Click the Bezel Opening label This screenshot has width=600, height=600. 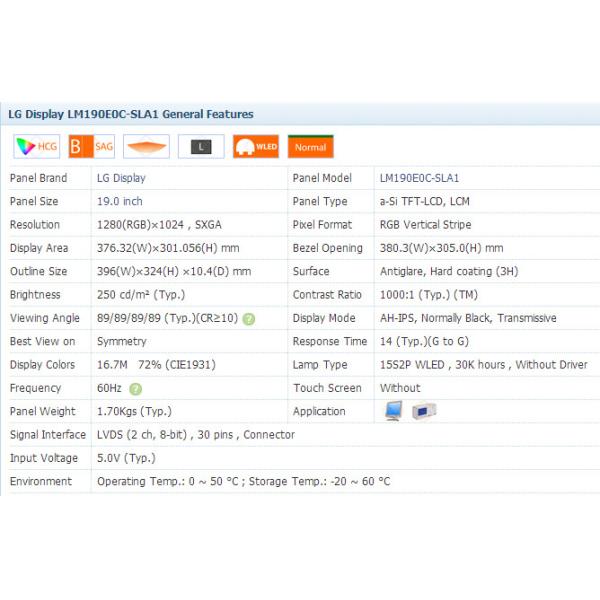328,248
